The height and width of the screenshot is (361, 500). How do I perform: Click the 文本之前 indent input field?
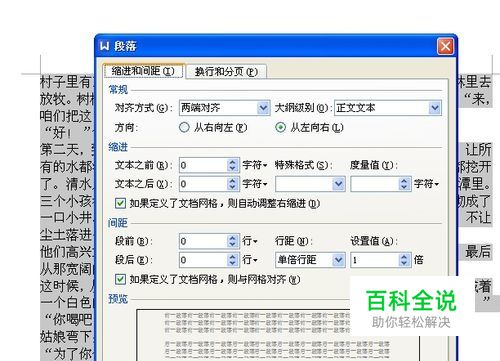pos(203,165)
